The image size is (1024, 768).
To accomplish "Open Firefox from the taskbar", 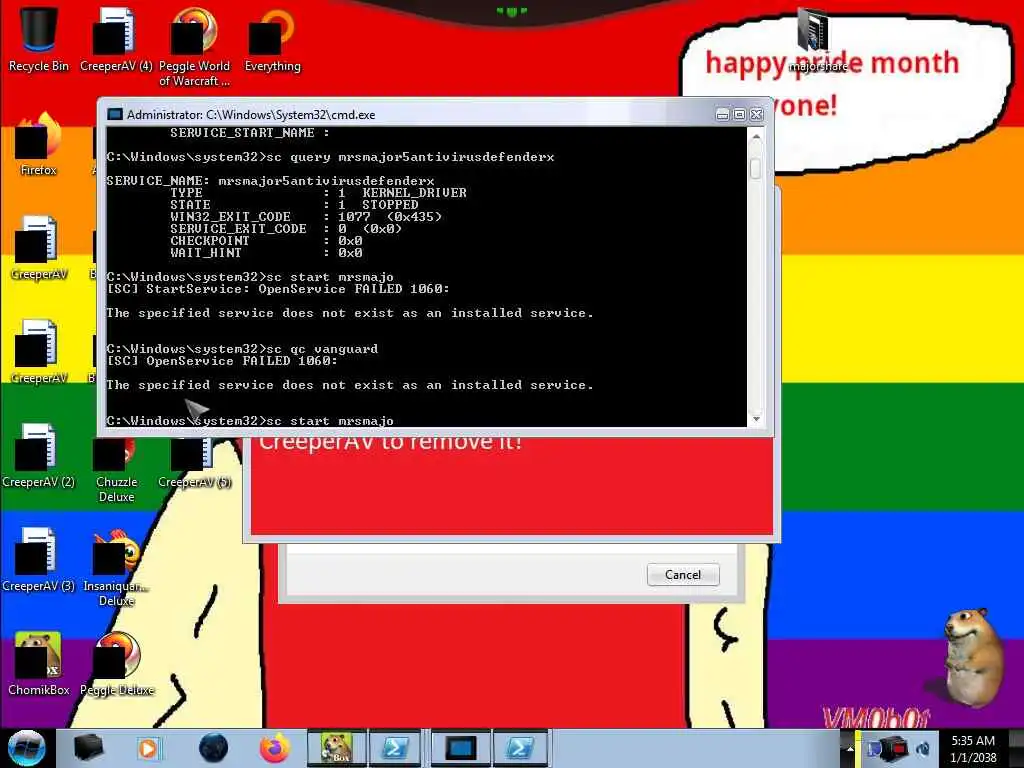I will click(x=274, y=748).
